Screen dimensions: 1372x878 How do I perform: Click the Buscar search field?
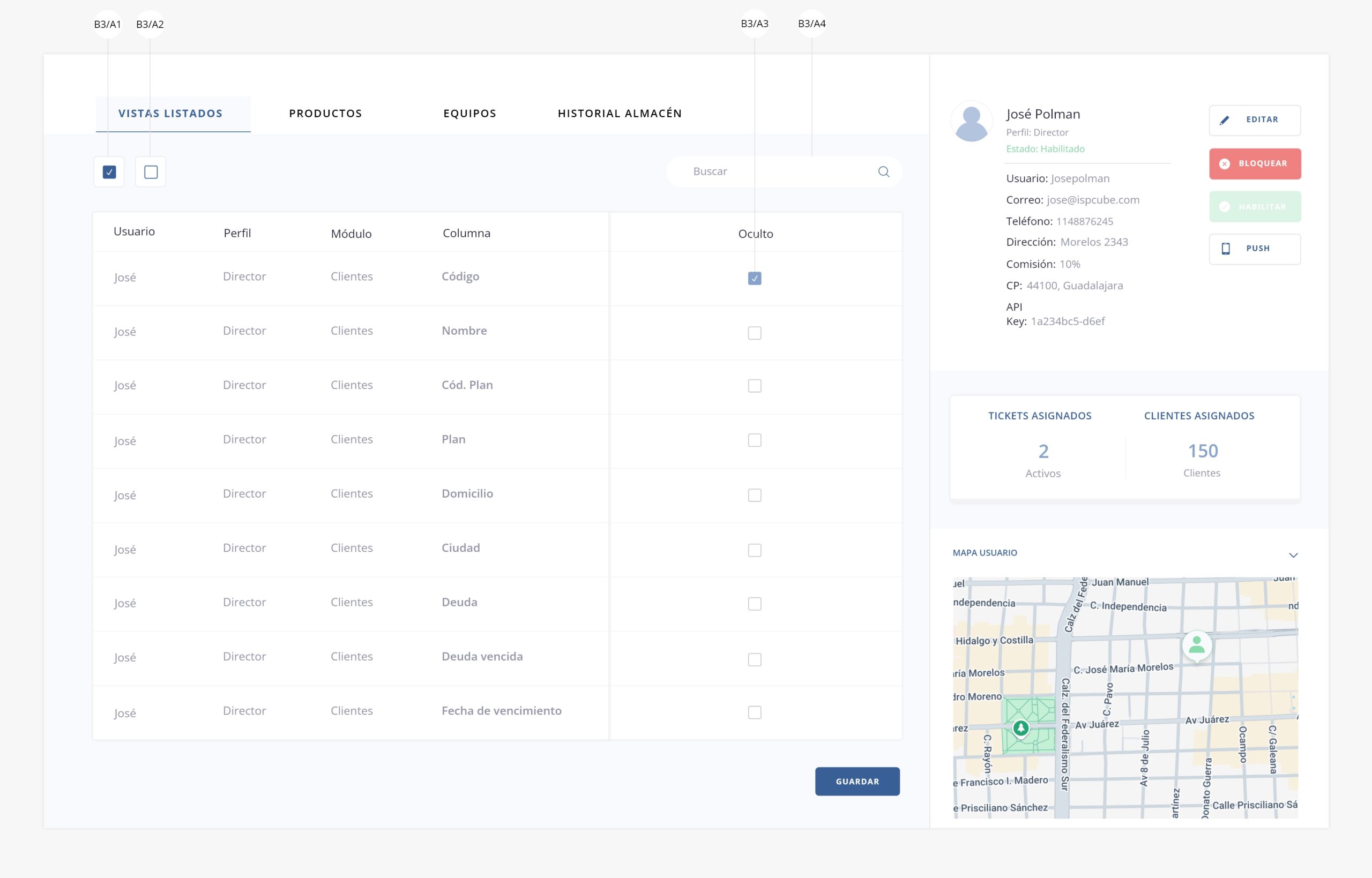pyautogui.click(x=776, y=171)
